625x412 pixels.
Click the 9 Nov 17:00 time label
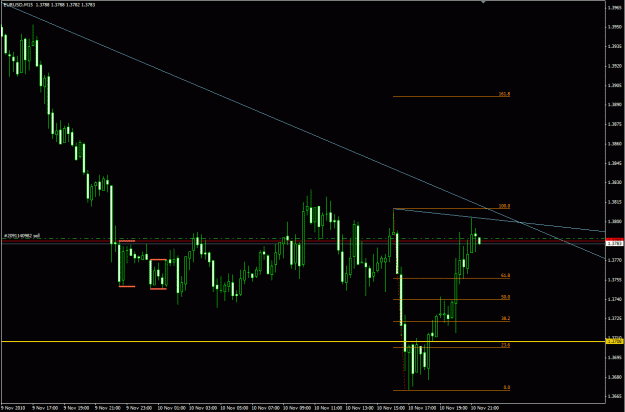click(45, 408)
